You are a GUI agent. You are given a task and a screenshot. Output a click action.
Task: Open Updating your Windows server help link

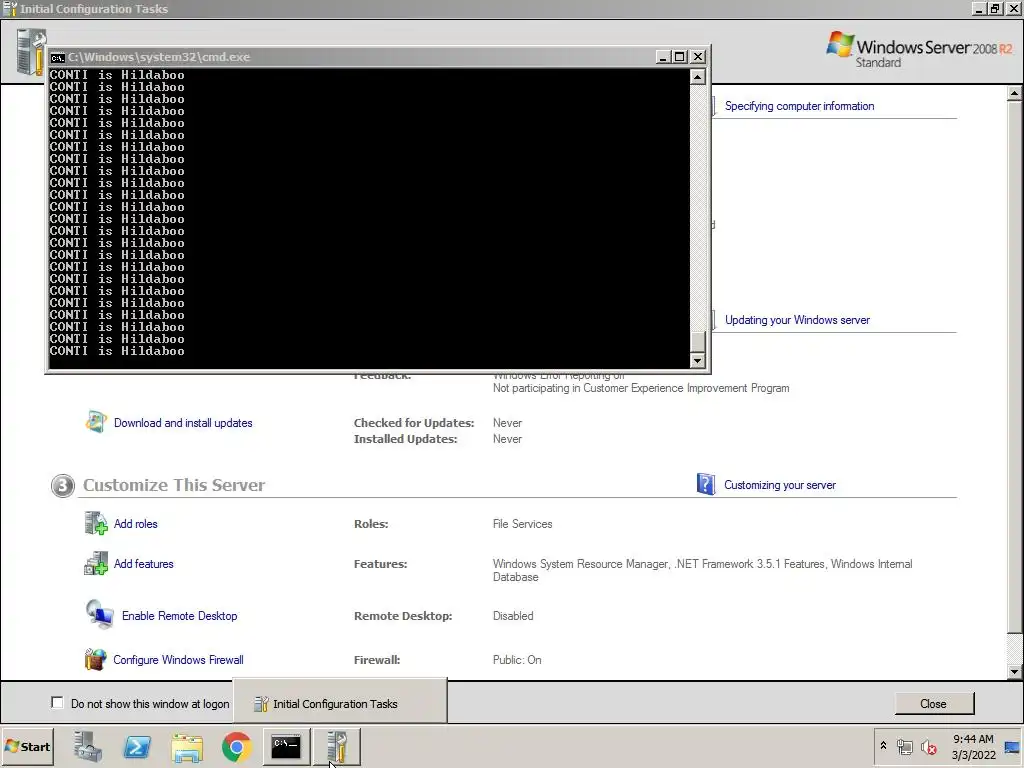[x=797, y=320]
